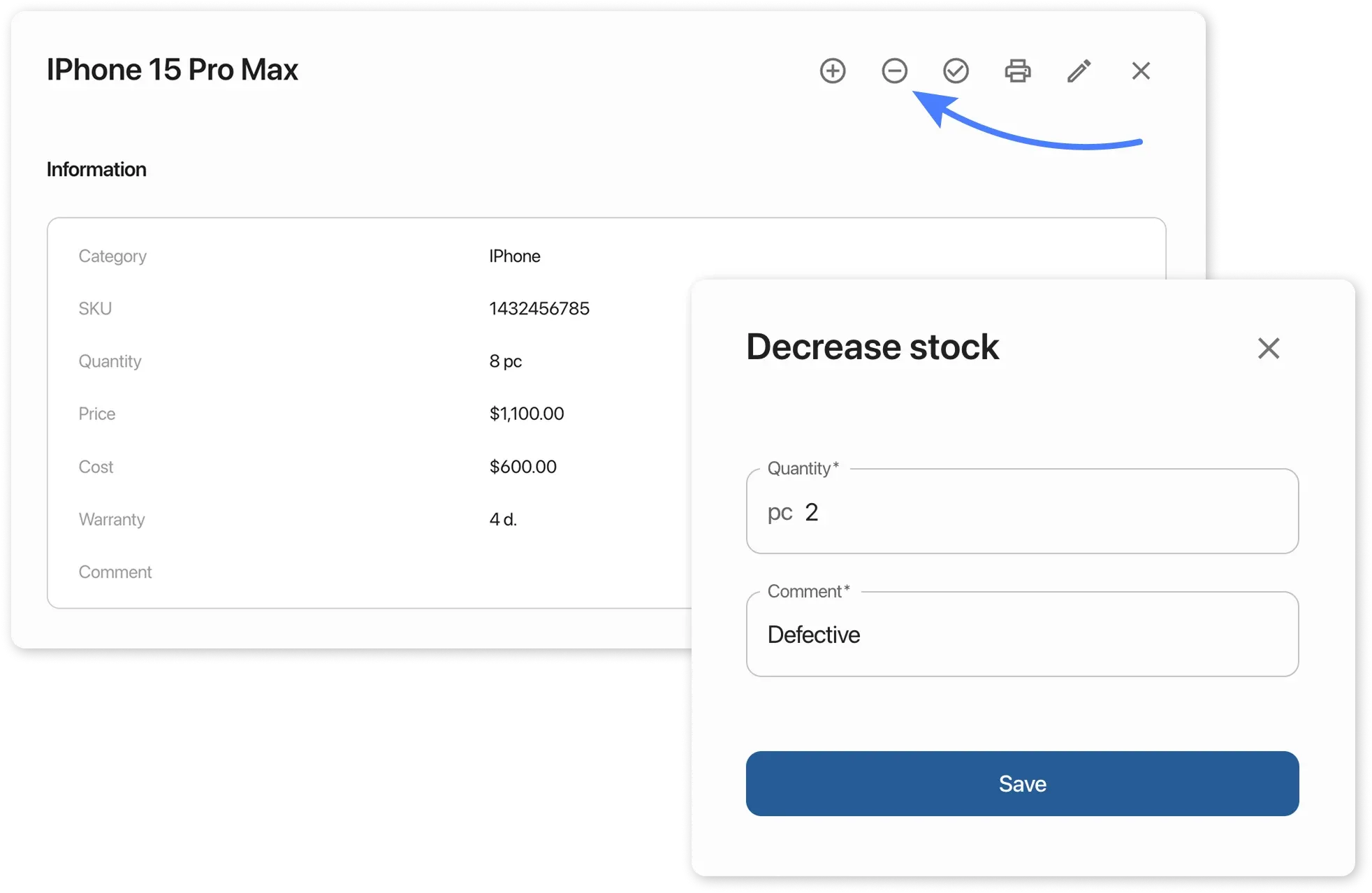1372x893 pixels.
Task: Select the Cost value $600.00
Action: pos(523,466)
